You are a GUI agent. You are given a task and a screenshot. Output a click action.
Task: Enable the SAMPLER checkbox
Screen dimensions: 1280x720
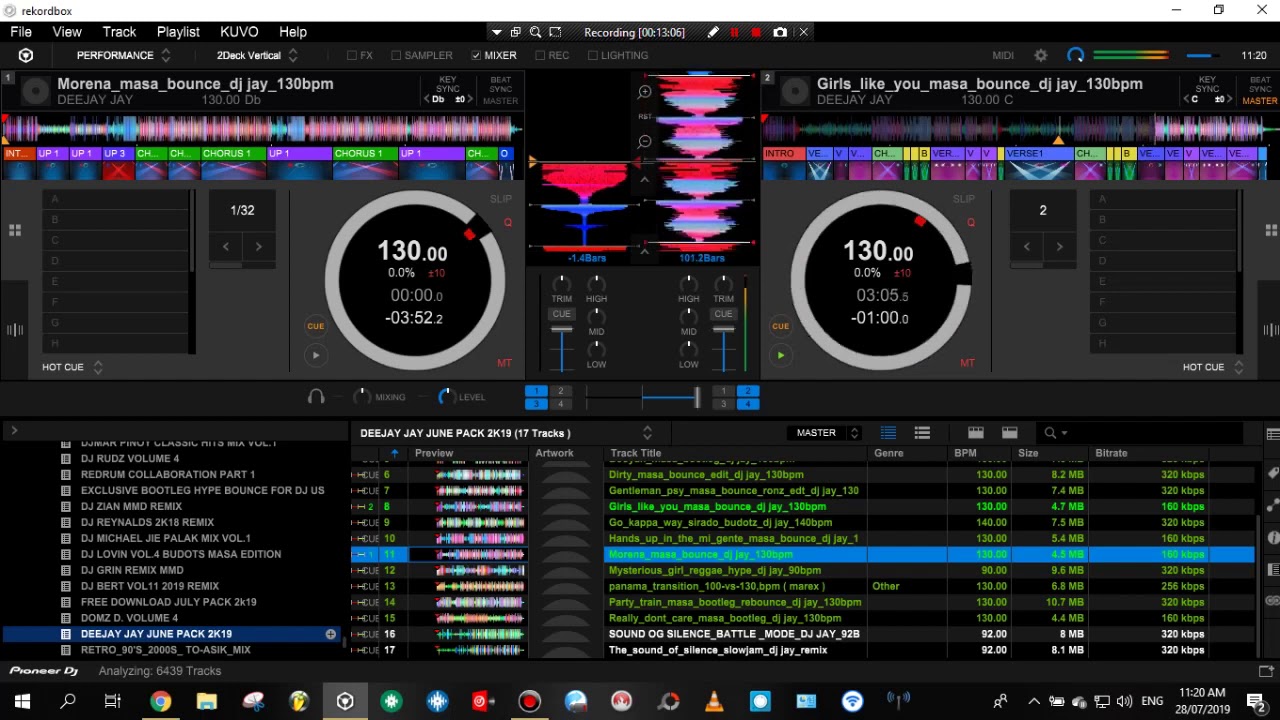coord(396,56)
